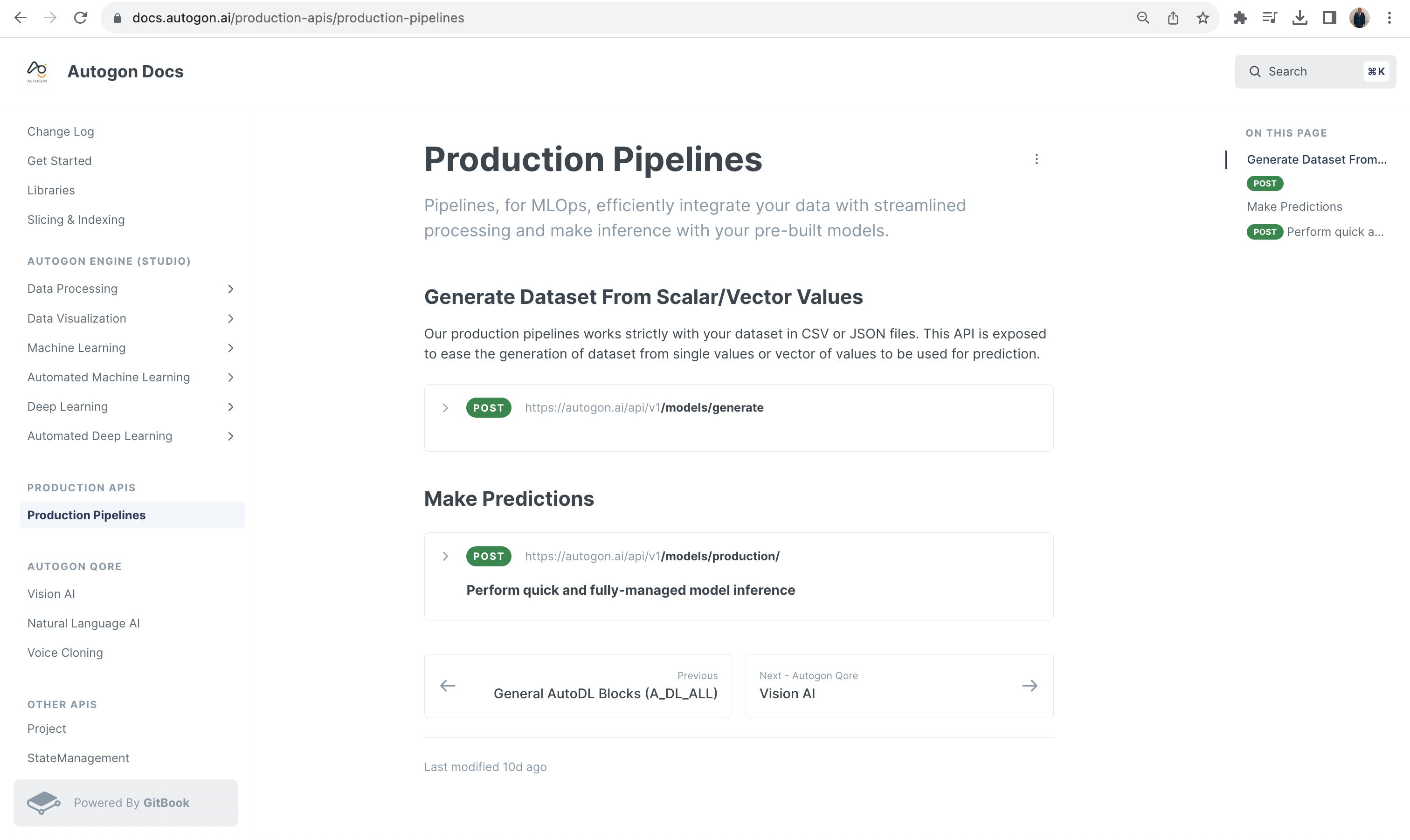
Task: Click 'Last modified 10d ago' text
Action: point(485,766)
